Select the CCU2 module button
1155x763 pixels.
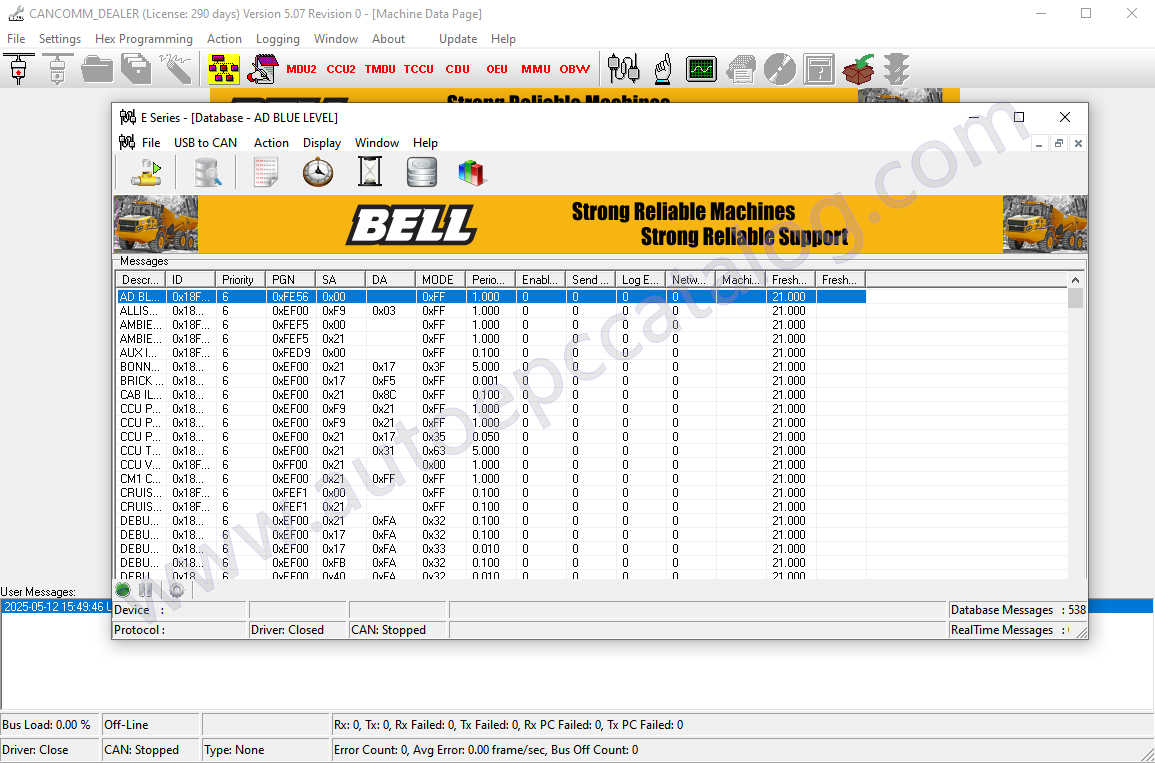340,69
